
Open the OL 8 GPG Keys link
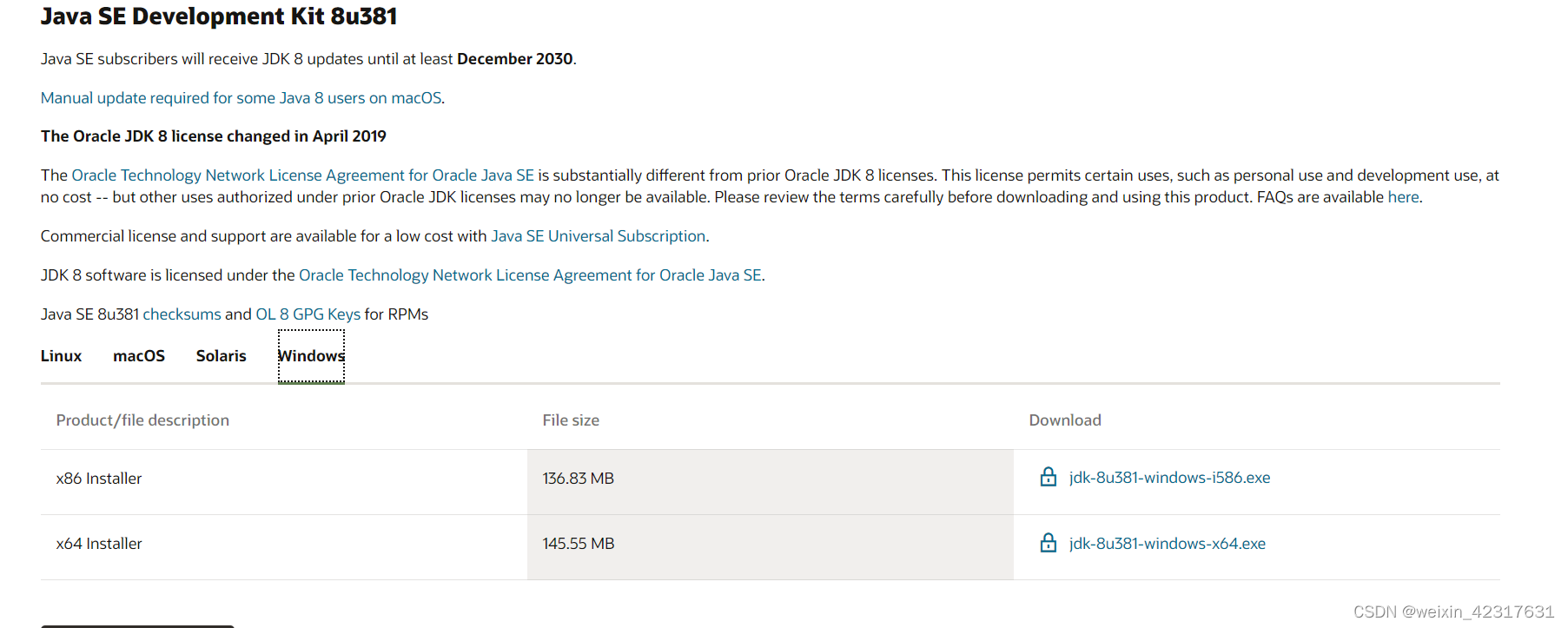pos(308,314)
